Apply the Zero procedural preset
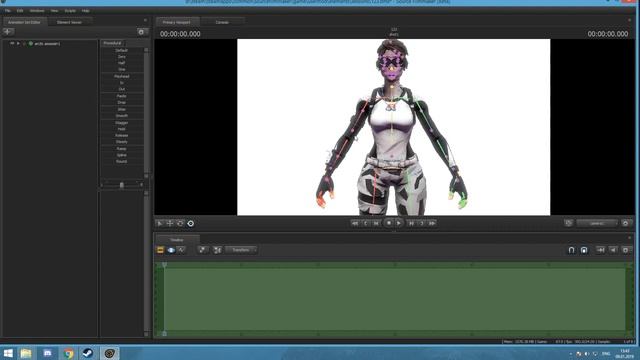640x360 pixels. pos(122,57)
